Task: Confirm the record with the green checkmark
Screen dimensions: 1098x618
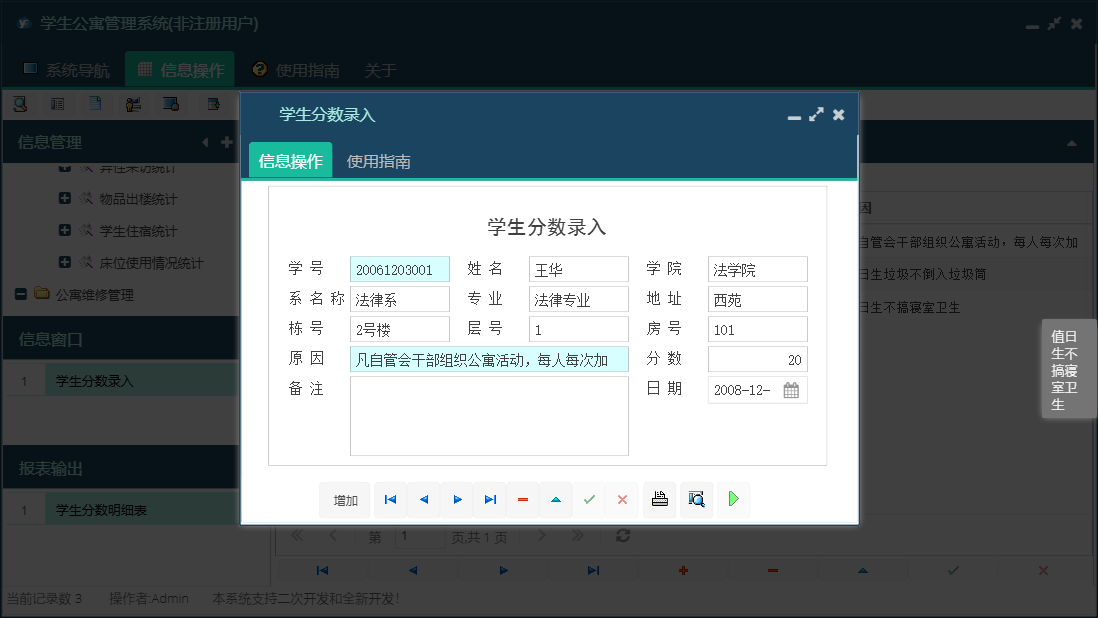Action: pyautogui.click(x=589, y=499)
